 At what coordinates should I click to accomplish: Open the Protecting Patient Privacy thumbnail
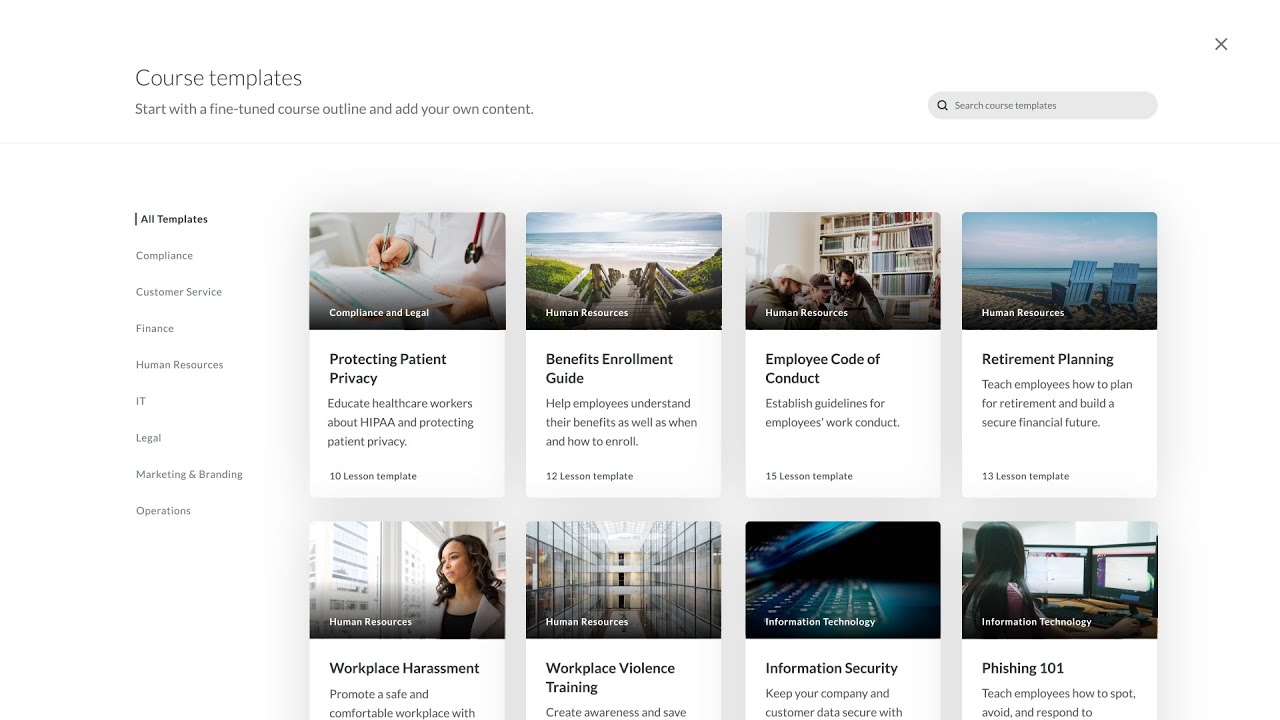click(x=407, y=271)
